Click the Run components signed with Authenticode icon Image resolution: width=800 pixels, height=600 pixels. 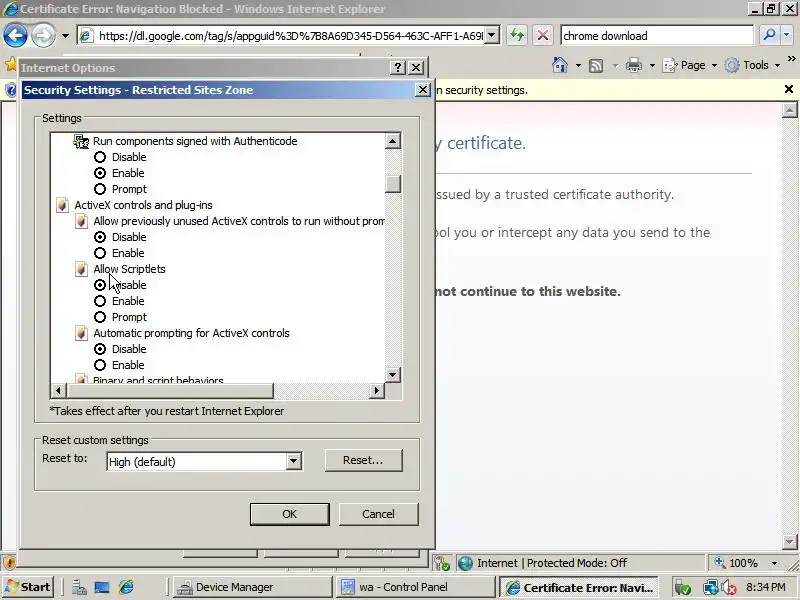[x=81, y=141]
